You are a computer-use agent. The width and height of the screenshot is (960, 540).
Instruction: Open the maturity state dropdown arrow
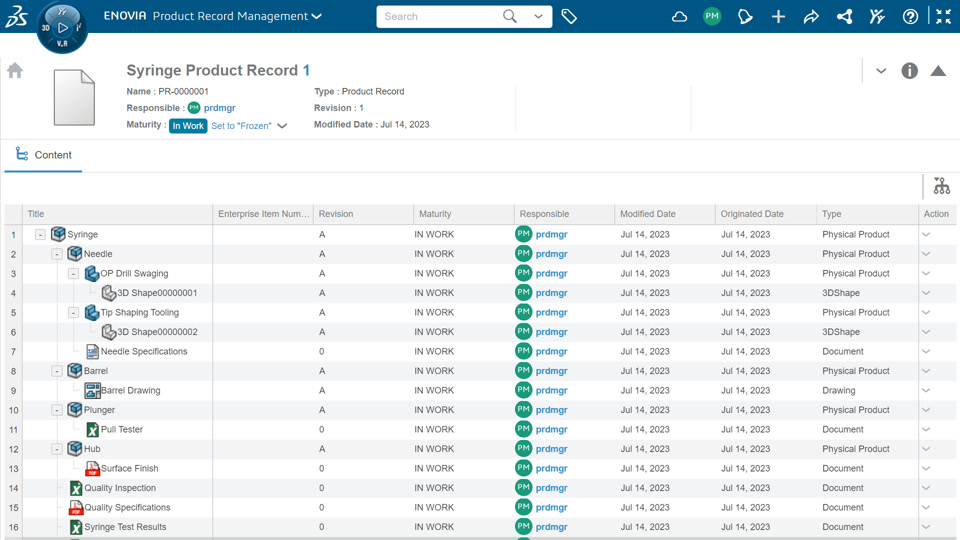(282, 126)
